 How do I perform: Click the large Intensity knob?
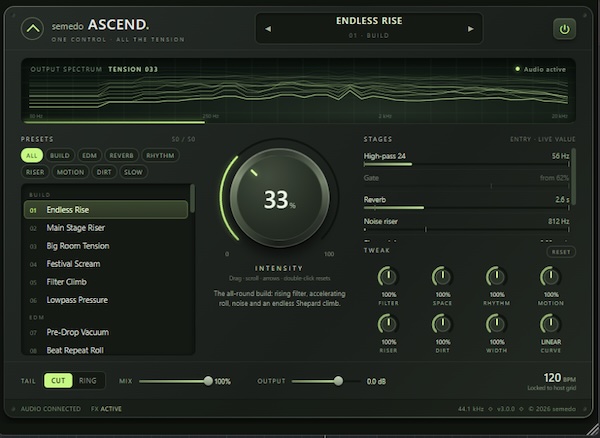pyautogui.click(x=279, y=198)
